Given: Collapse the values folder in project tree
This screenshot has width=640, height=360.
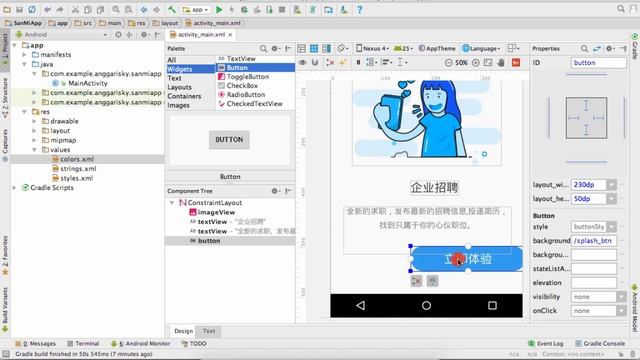Looking at the screenshot, I should point(34,150).
